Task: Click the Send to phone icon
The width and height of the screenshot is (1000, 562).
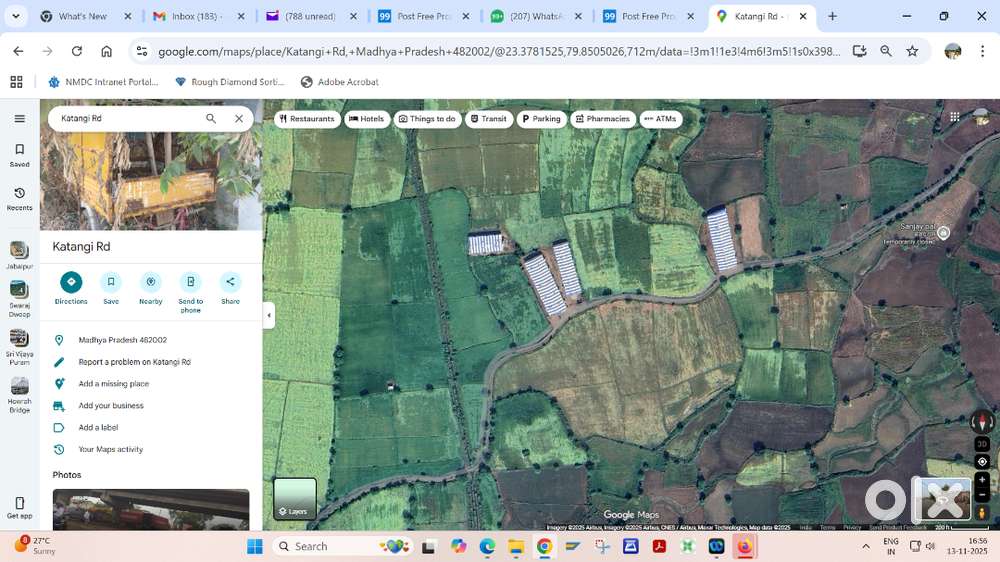Action: click(x=191, y=282)
